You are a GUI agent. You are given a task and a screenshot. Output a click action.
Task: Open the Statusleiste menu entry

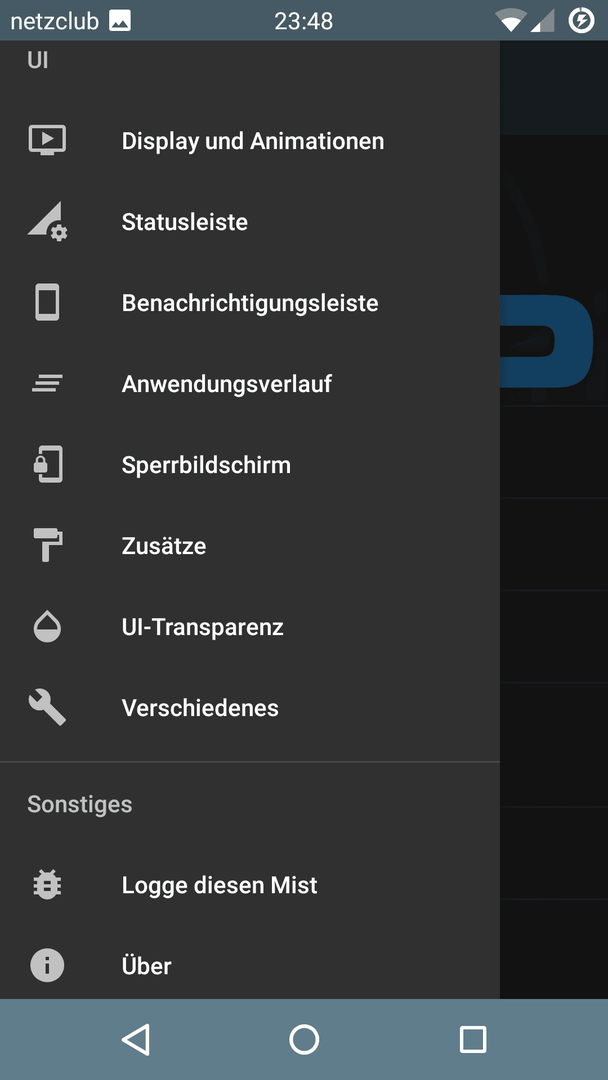point(250,222)
